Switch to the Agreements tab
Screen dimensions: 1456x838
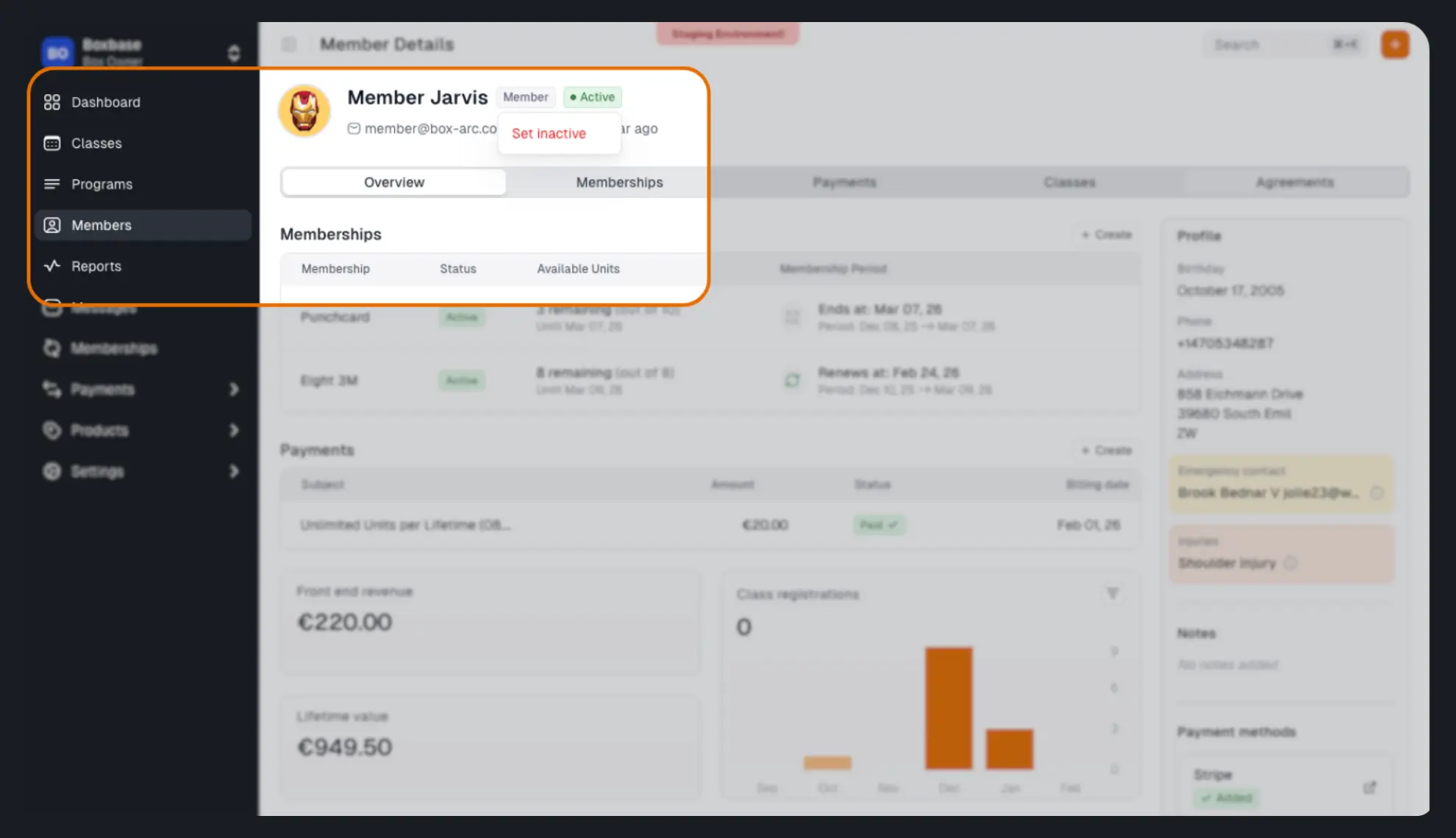[x=1294, y=182]
